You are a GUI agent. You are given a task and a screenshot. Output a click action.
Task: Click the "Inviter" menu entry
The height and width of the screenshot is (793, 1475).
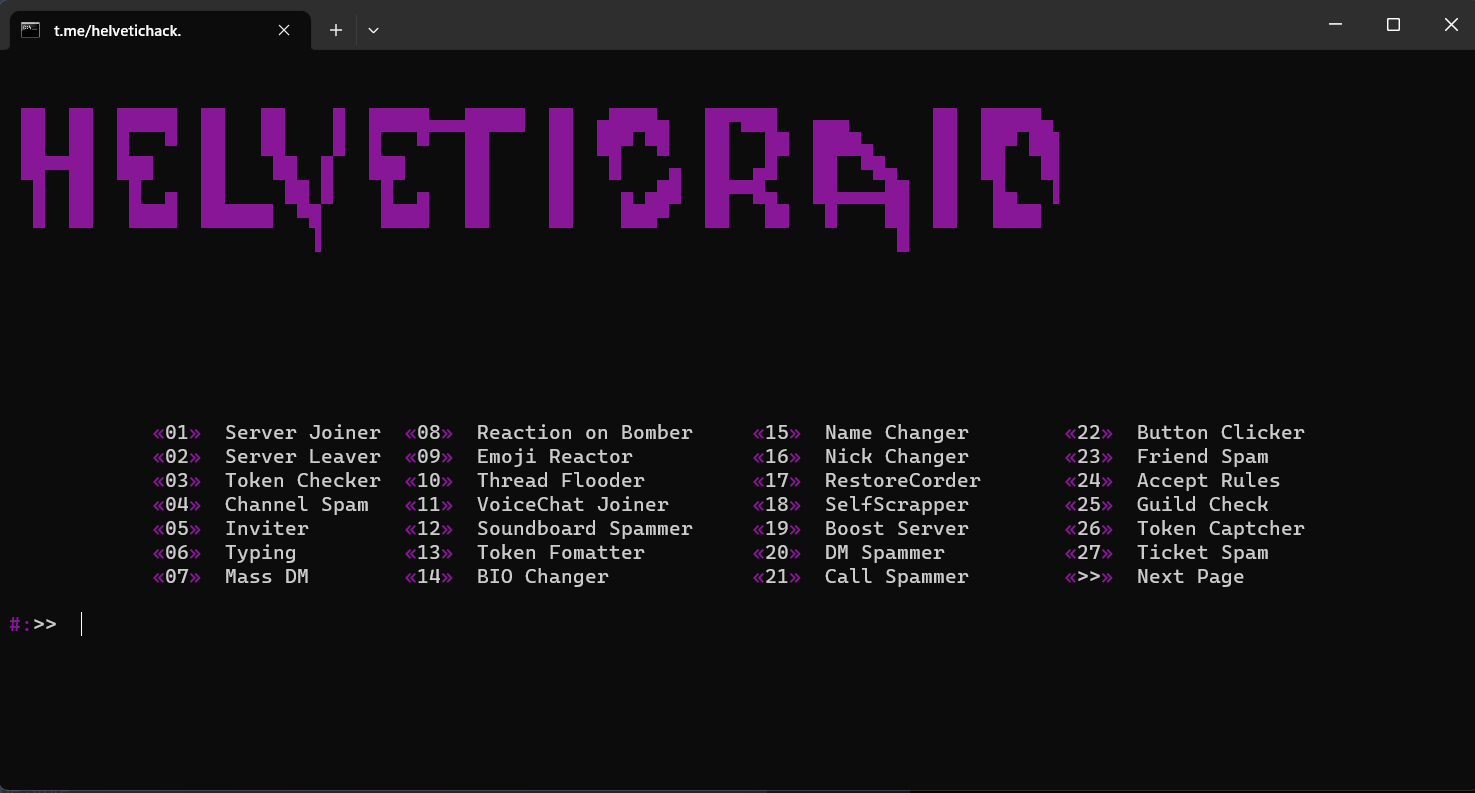coord(267,529)
